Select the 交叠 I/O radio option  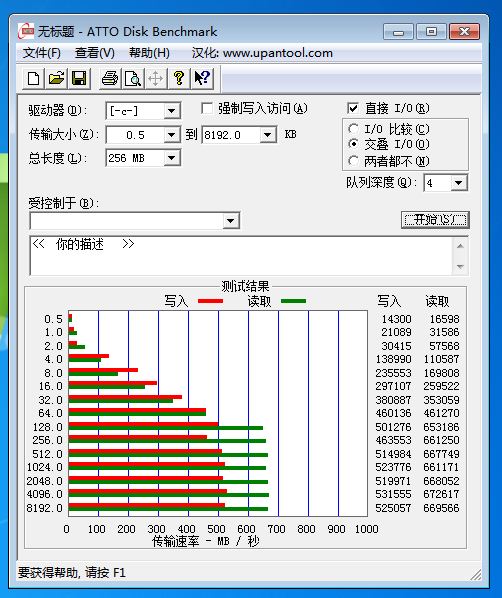tap(353, 144)
